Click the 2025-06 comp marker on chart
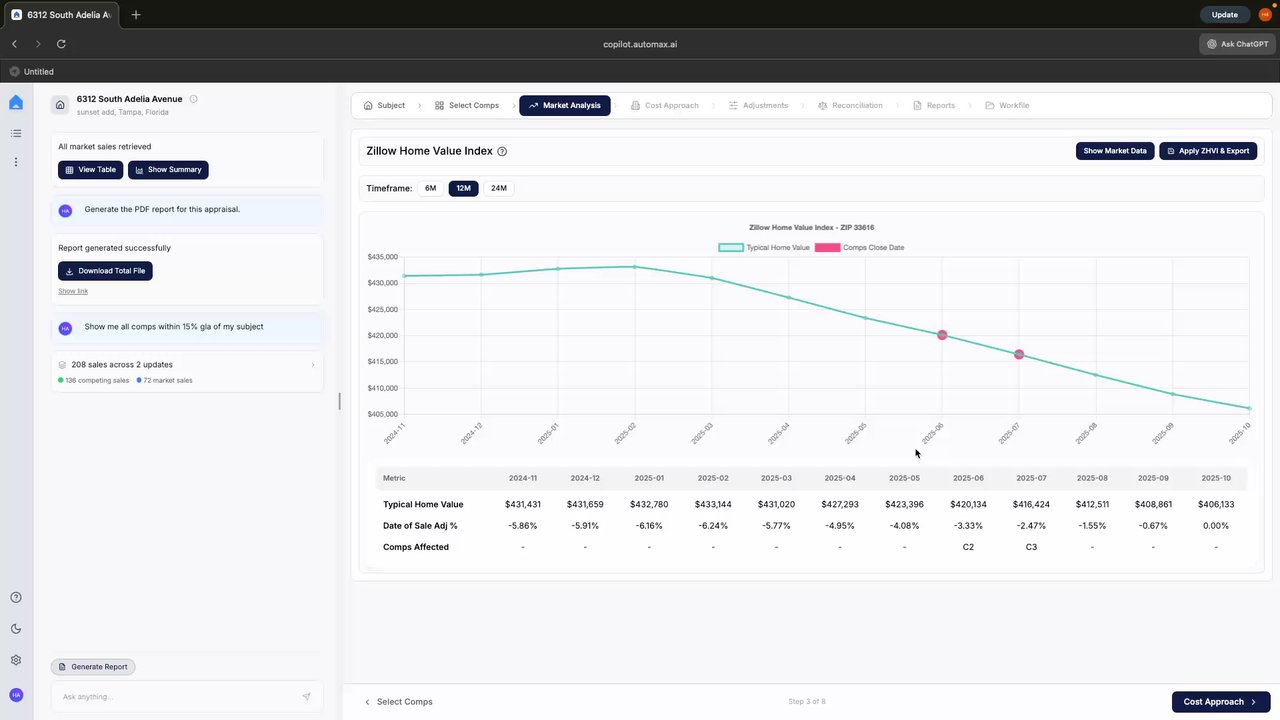Image resolution: width=1280 pixels, height=720 pixels. coord(942,335)
